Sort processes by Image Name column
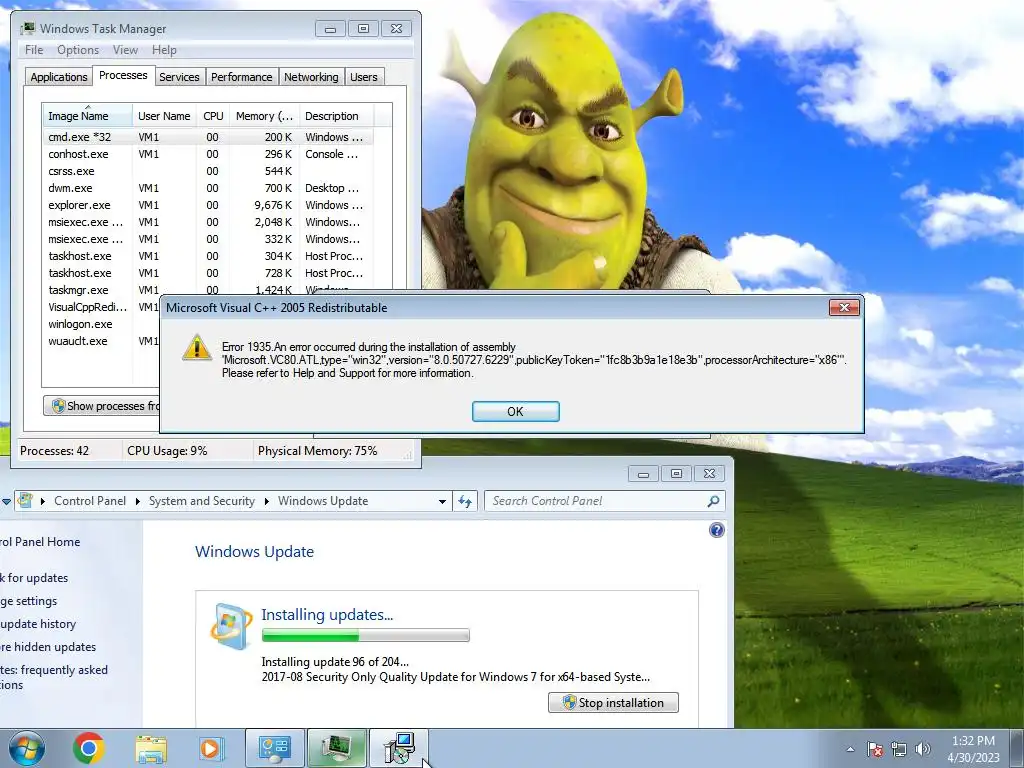1024x768 pixels. click(x=87, y=116)
